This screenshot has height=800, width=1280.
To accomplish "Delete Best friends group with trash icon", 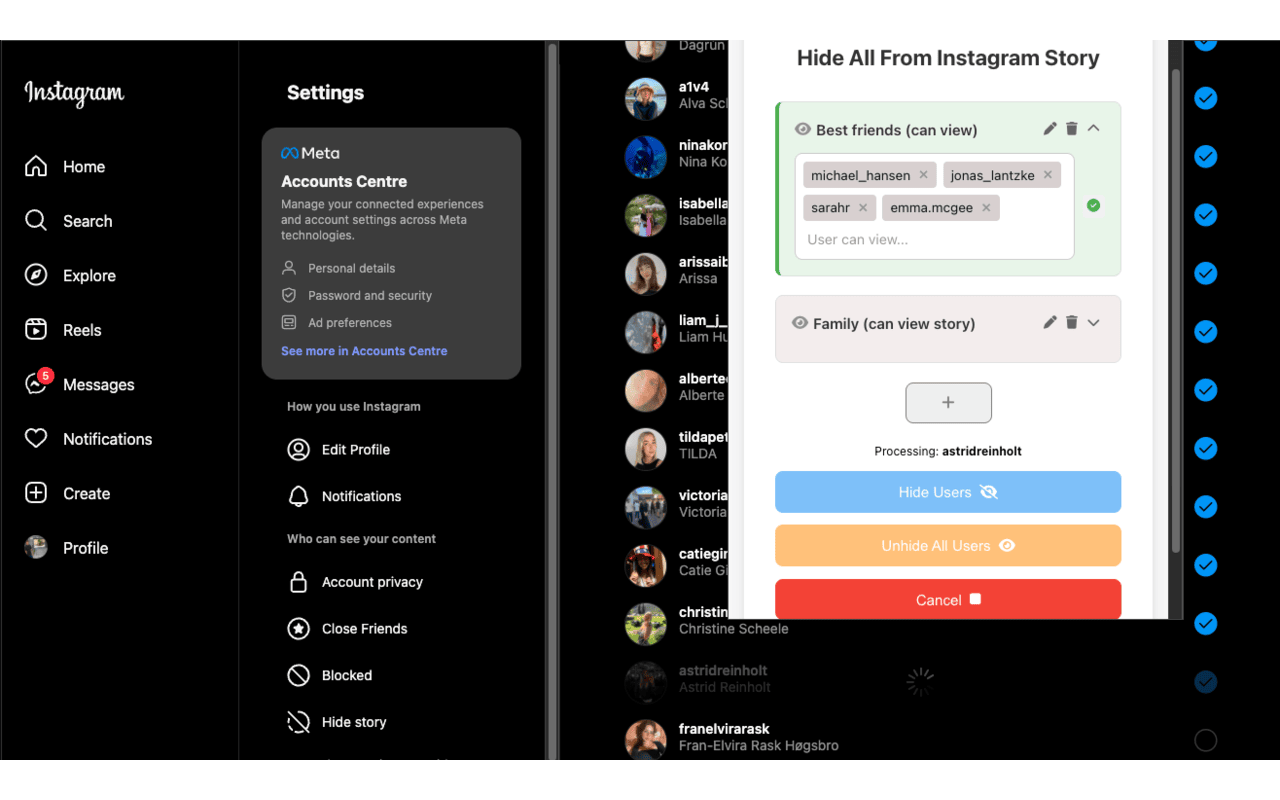I will pyautogui.click(x=1072, y=128).
